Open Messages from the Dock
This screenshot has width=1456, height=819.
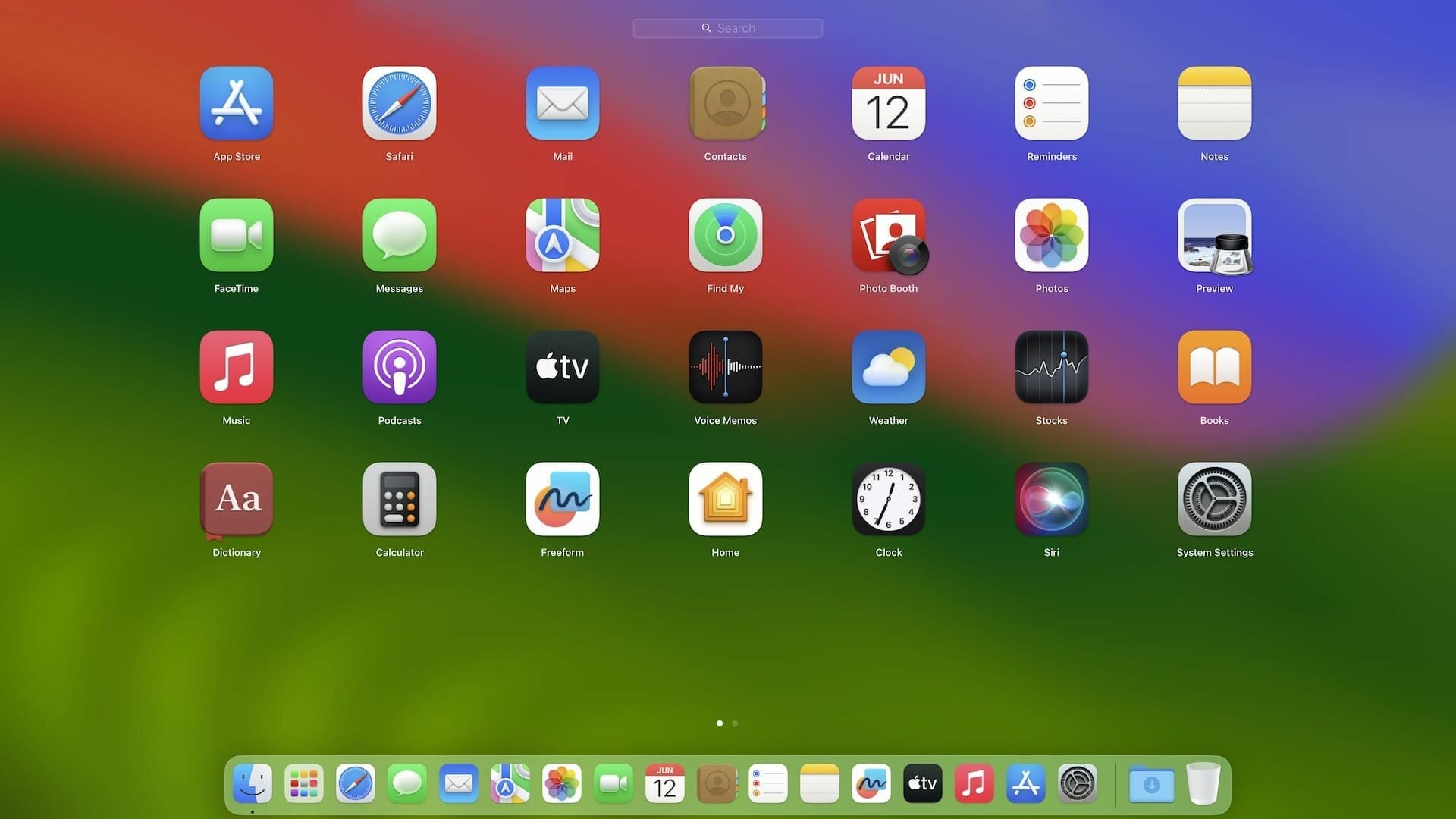click(x=407, y=783)
